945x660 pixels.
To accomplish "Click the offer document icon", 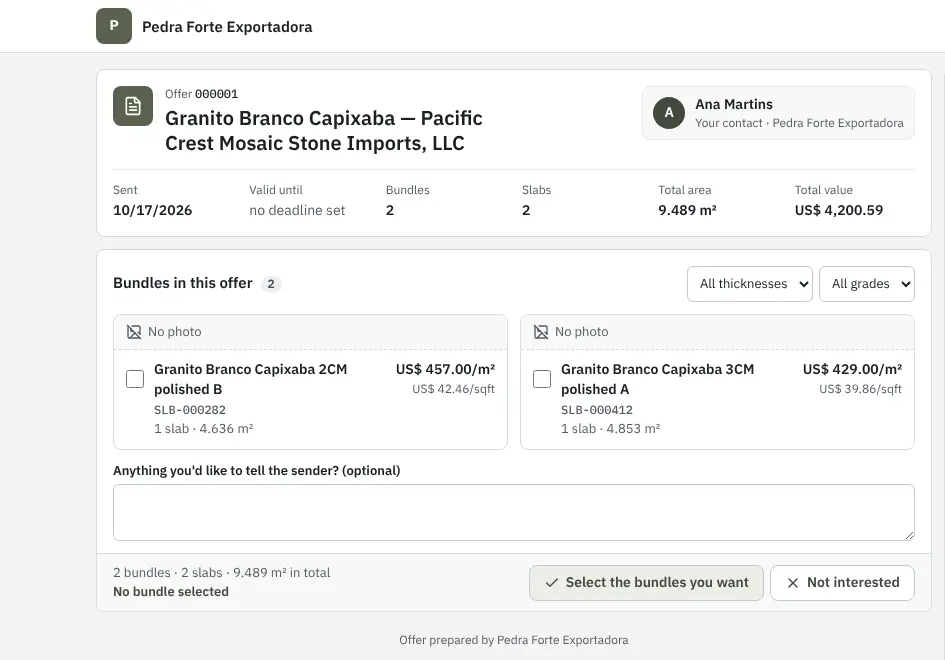I will (x=133, y=106).
